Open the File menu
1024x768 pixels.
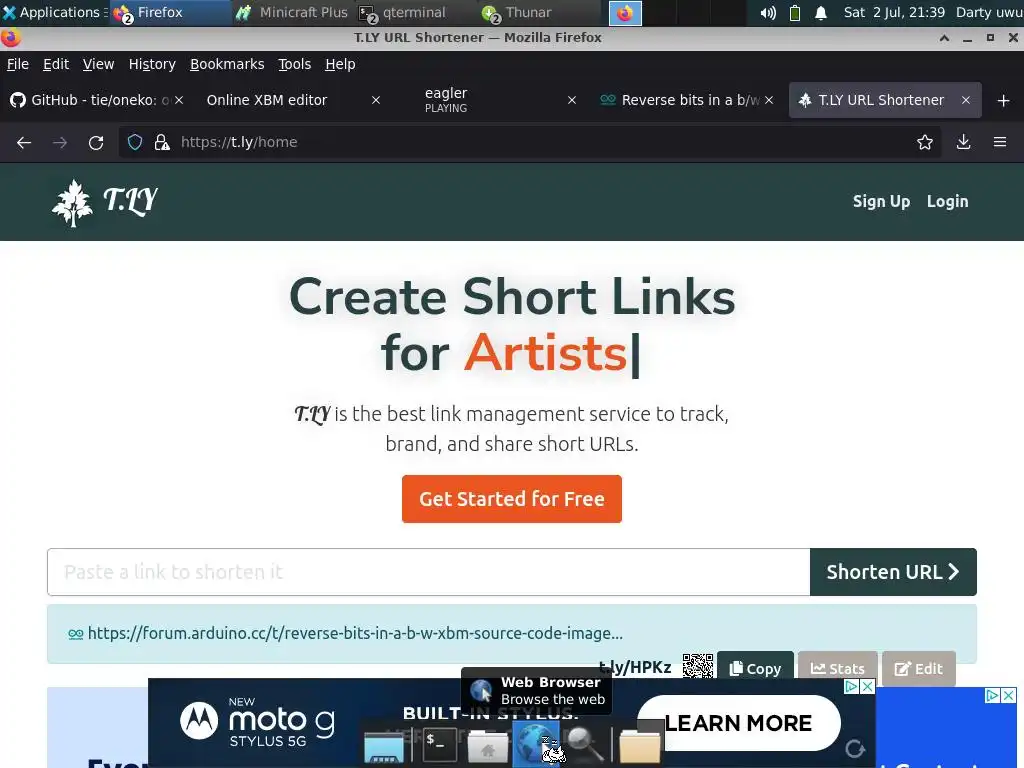(x=18, y=64)
